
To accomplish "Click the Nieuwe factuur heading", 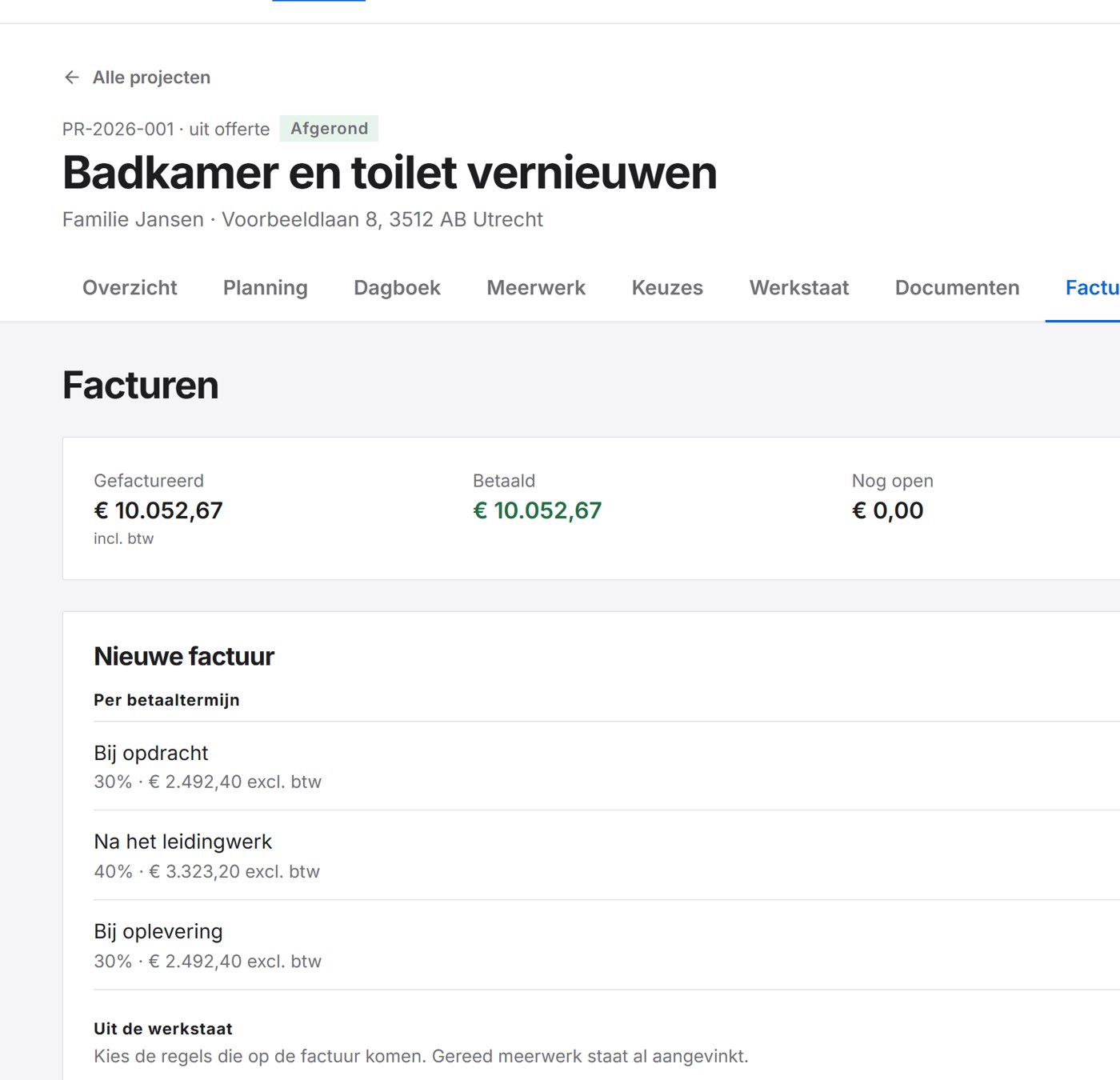I will (184, 656).
